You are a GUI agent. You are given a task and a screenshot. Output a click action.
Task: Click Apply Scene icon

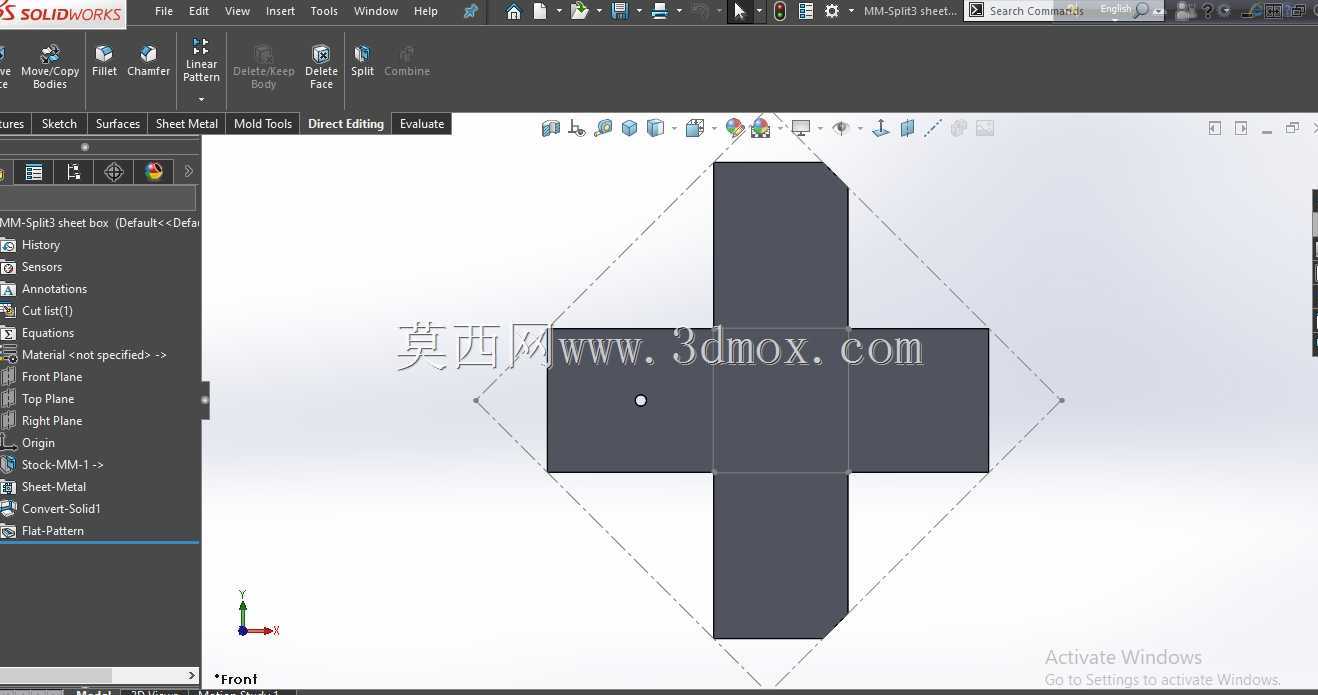coord(760,128)
